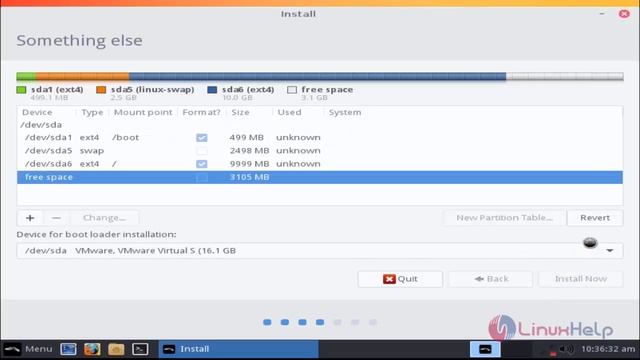Click the free space legend swatch
This screenshot has height=360, width=640.
[292, 90]
